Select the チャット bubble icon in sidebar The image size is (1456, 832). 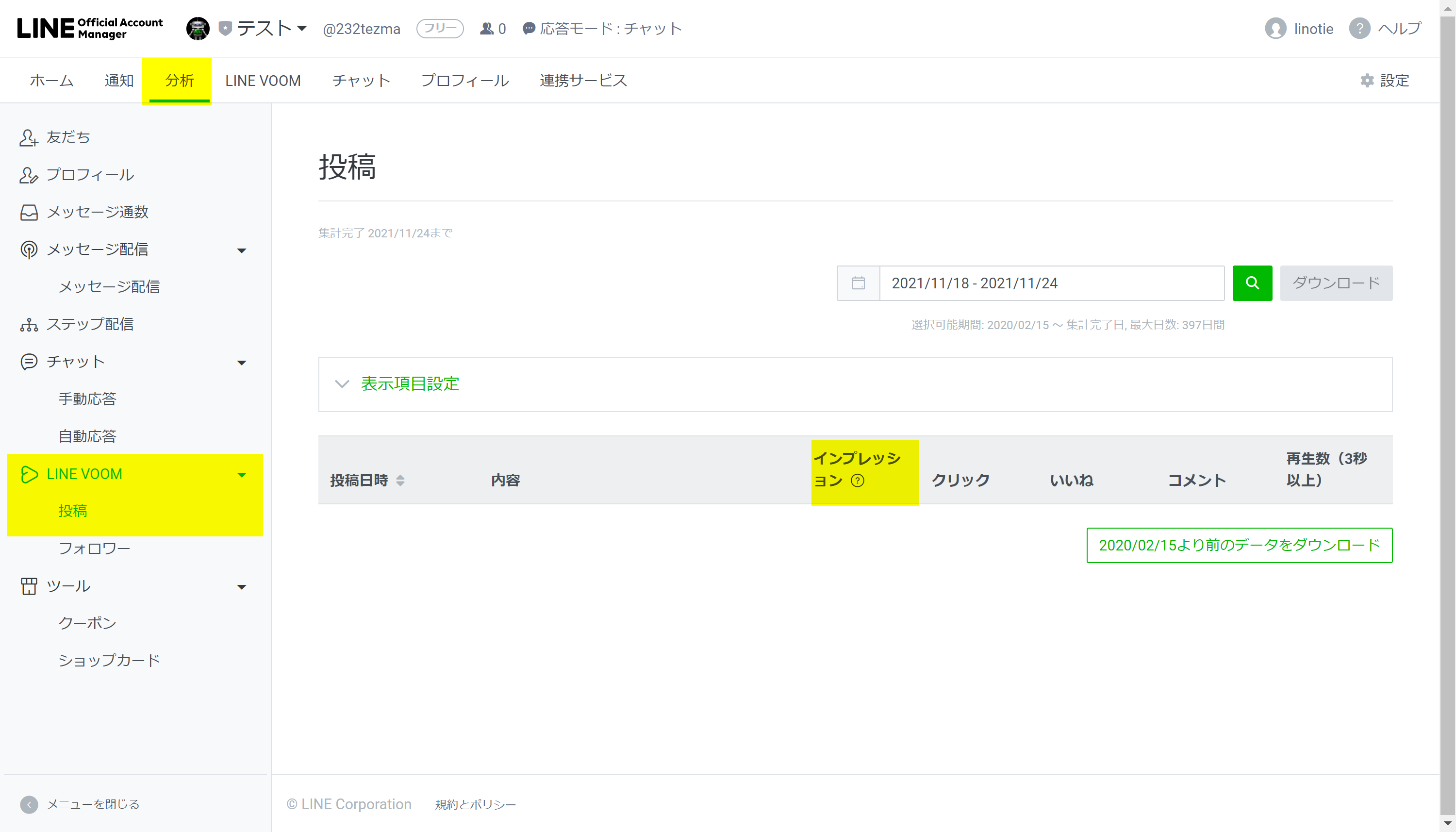[x=29, y=361]
